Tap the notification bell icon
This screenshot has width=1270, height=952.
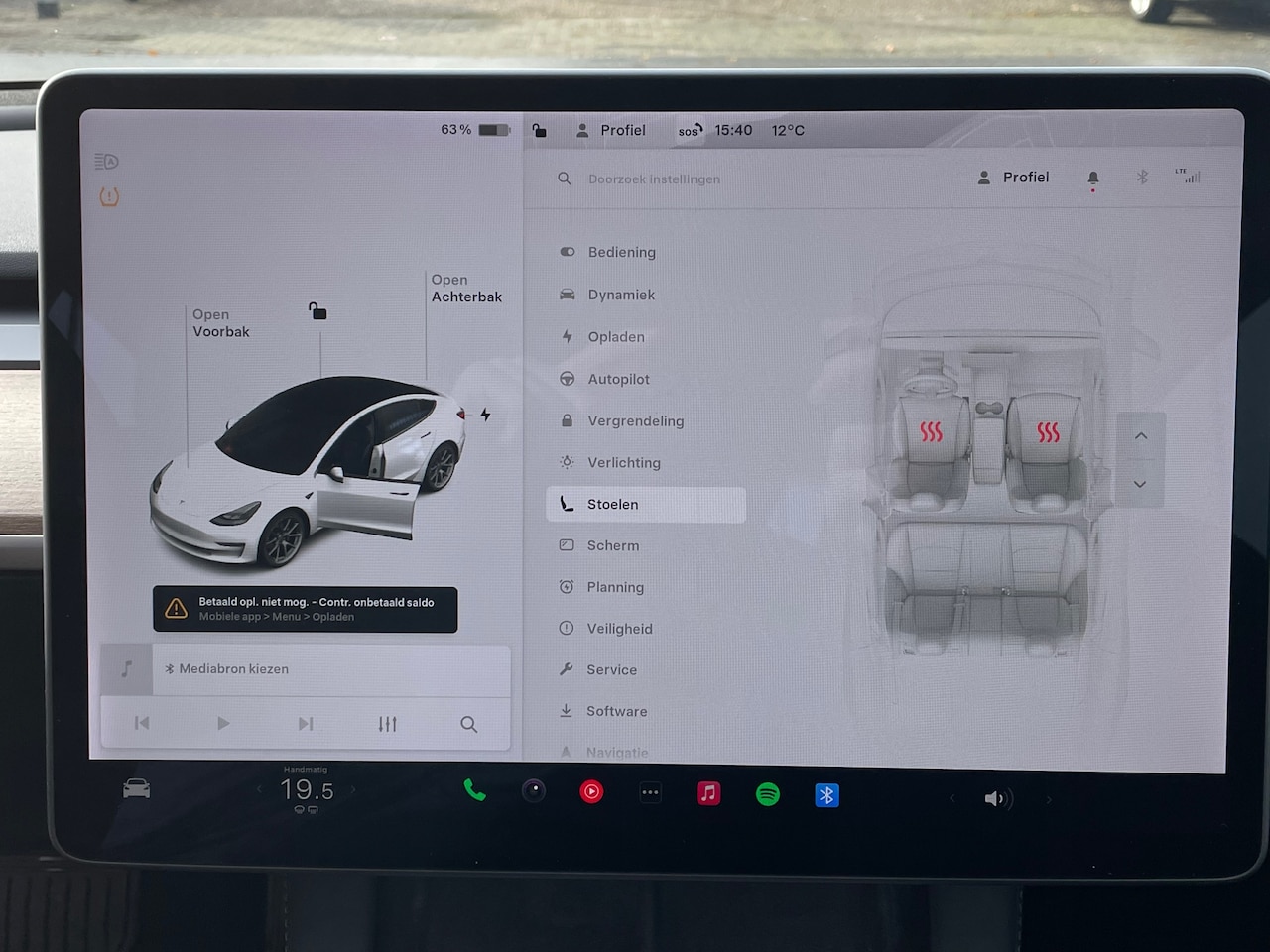1092,178
